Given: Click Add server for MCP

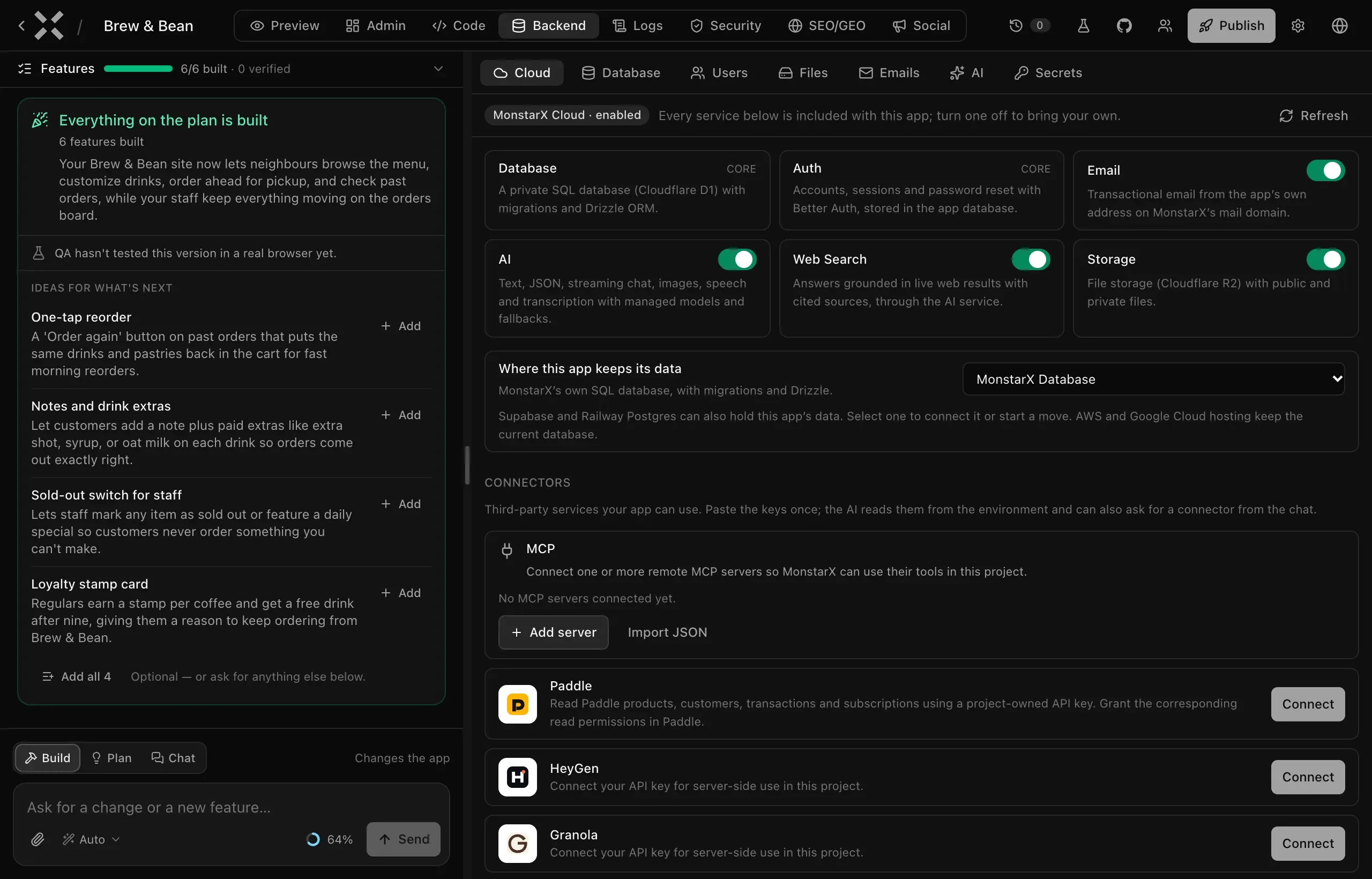Looking at the screenshot, I should (553, 632).
